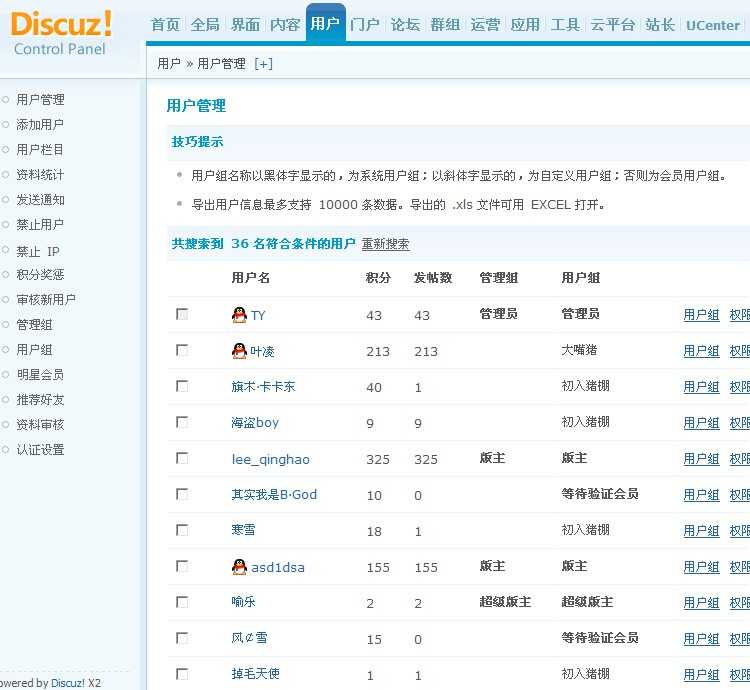Go to the 论坛 top menu
The width and height of the screenshot is (750, 690).
pyautogui.click(x=405, y=25)
